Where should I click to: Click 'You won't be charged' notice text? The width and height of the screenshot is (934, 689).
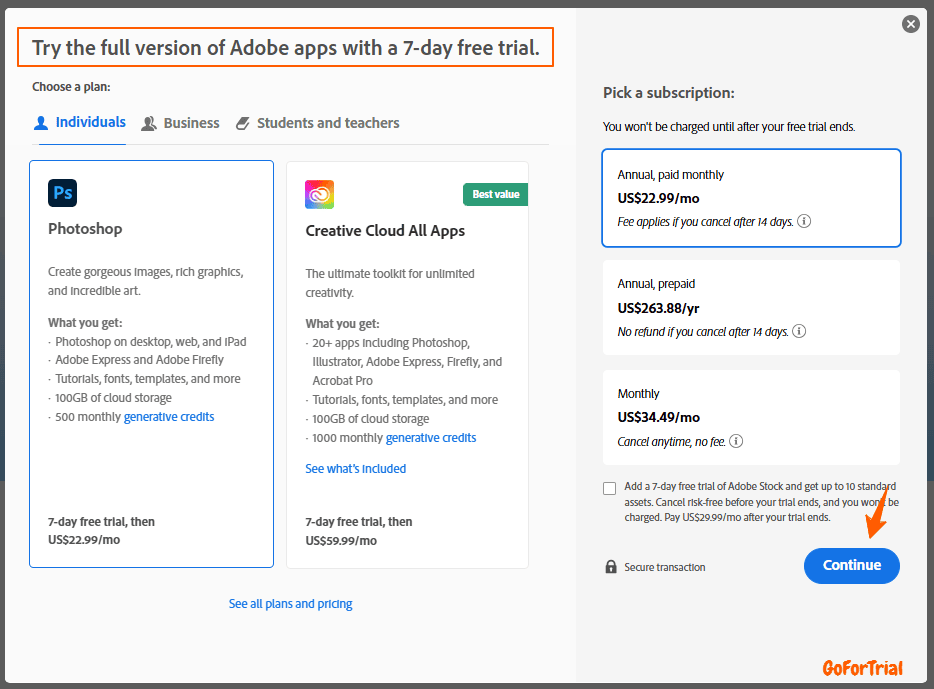[729, 127]
